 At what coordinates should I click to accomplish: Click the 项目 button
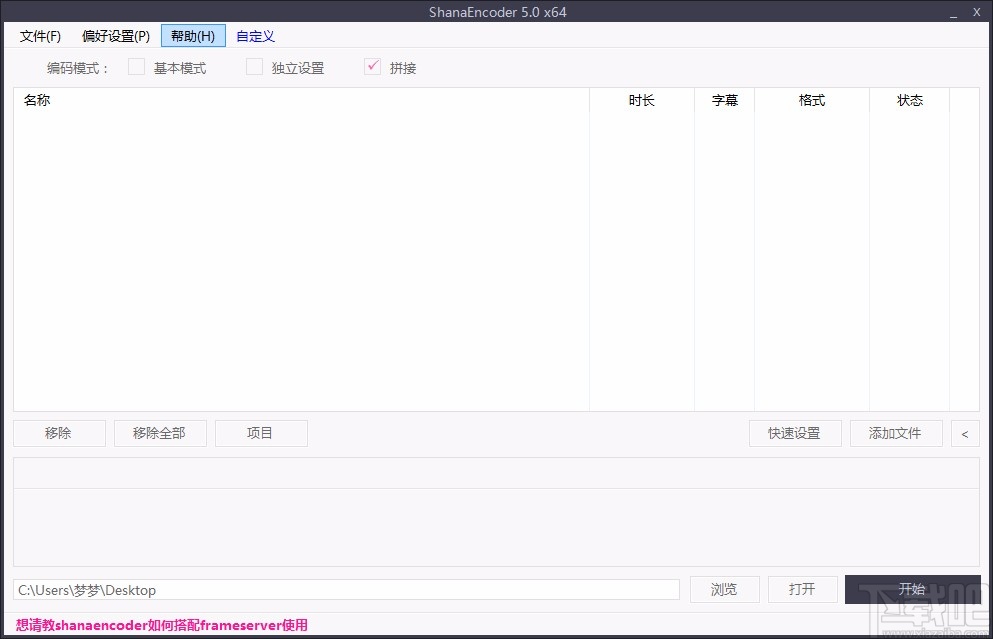[x=261, y=433]
